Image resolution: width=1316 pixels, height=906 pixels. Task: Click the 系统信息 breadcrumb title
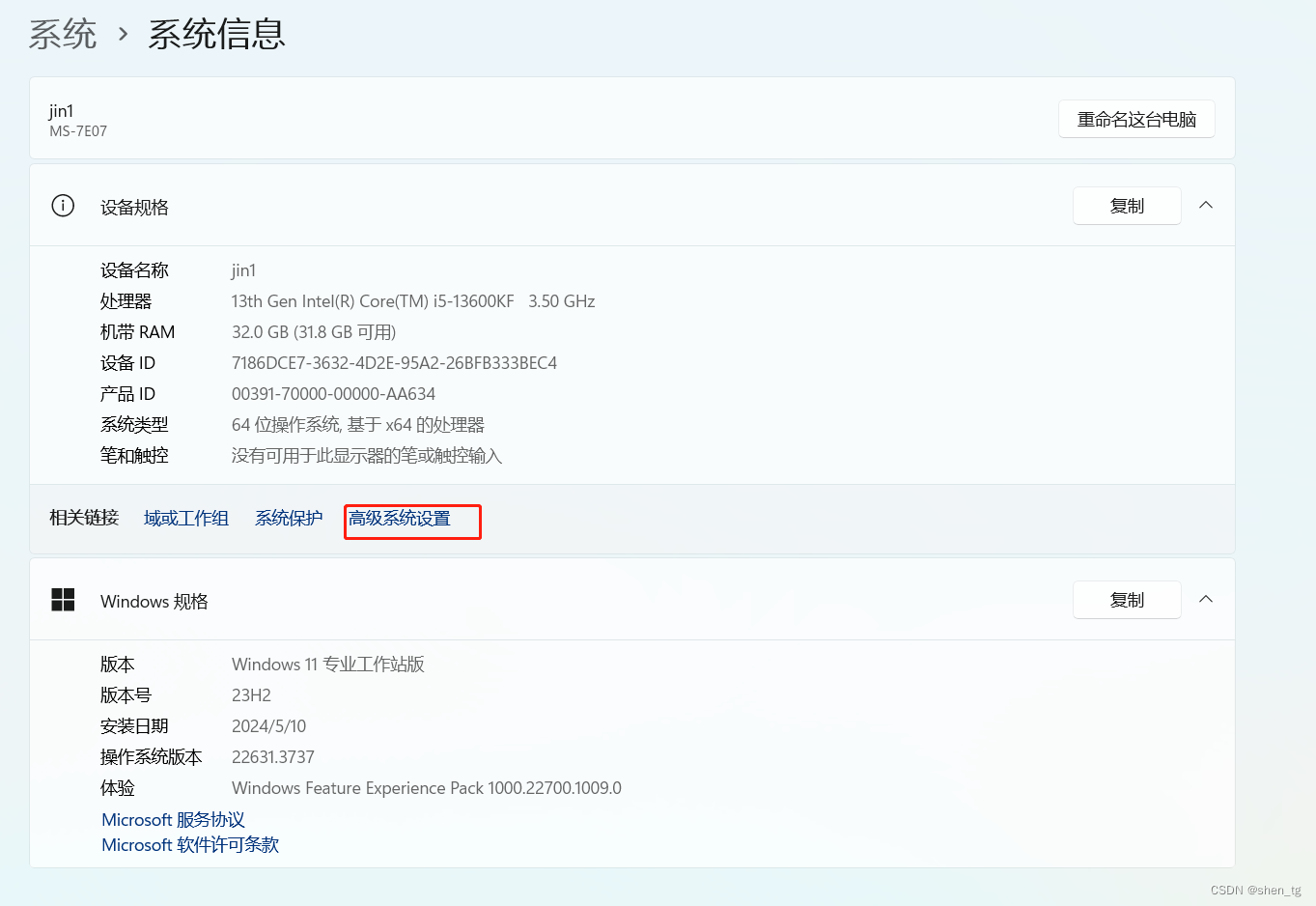coord(217,35)
